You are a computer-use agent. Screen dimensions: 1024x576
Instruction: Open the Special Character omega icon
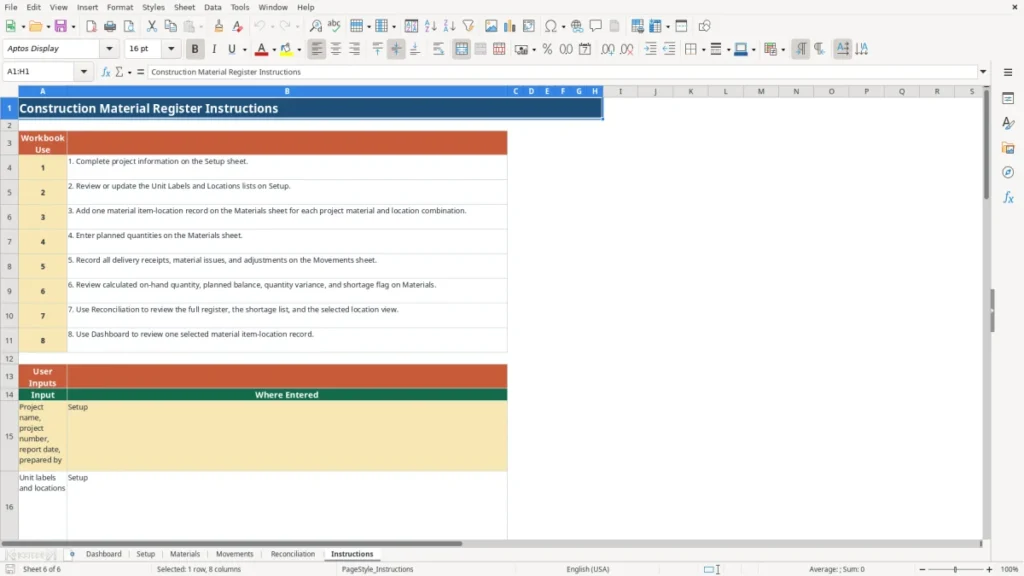[551, 26]
